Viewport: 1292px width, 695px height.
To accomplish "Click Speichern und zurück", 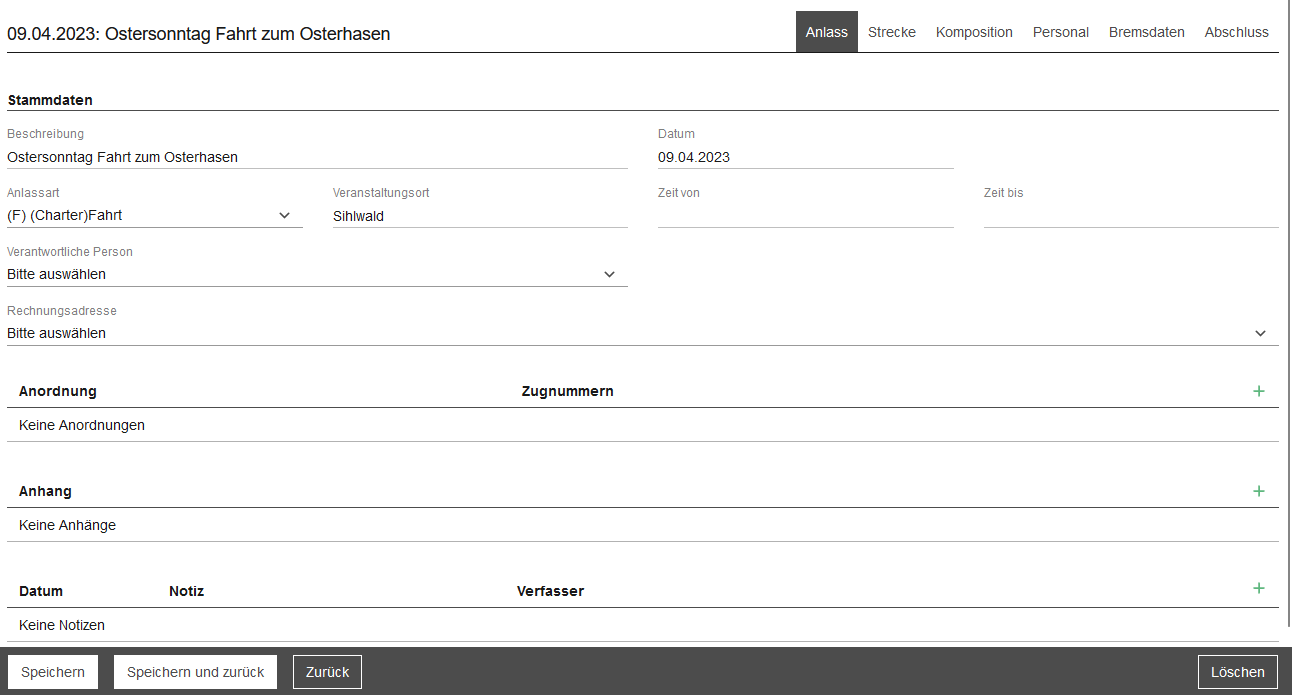I will click(x=195, y=672).
